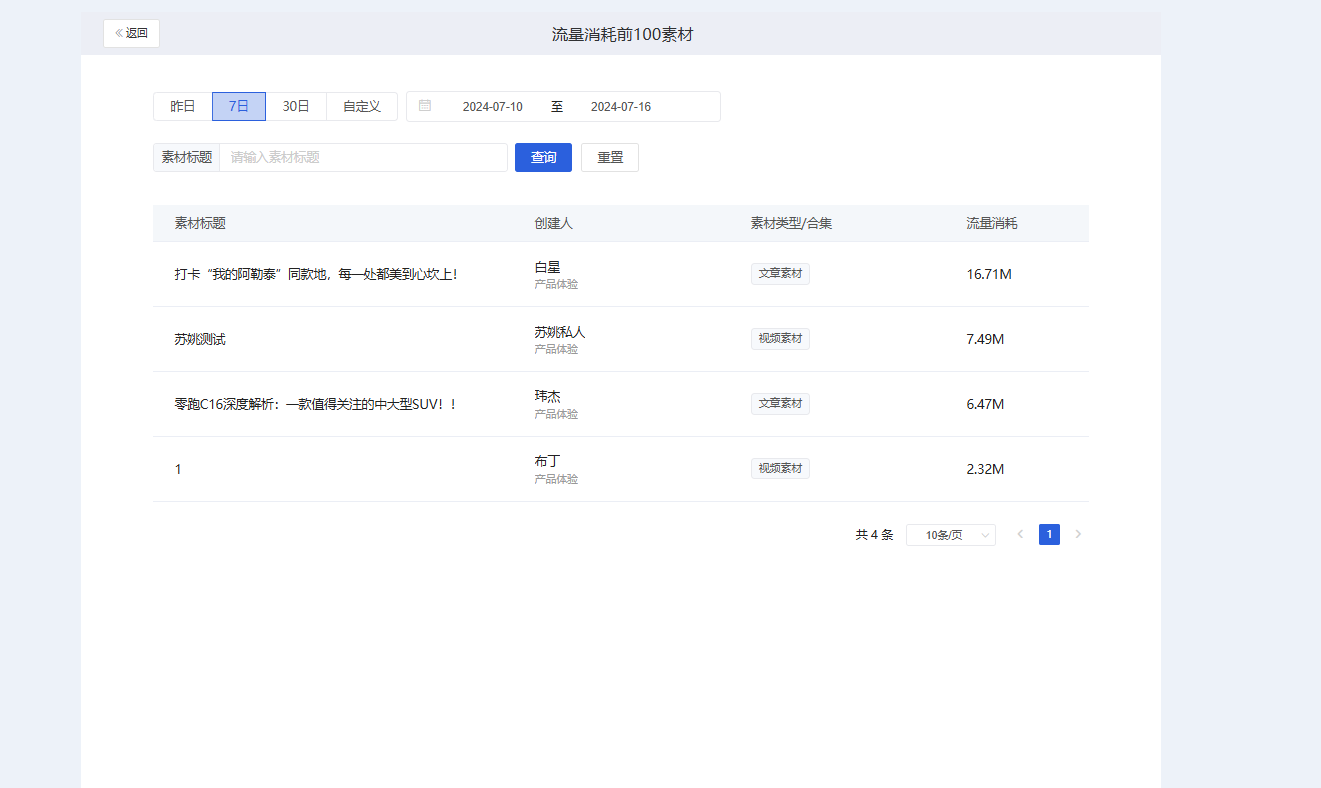Screen dimensions: 1321x788
Task: Click the 素材标题 search field label
Action: click(x=187, y=157)
